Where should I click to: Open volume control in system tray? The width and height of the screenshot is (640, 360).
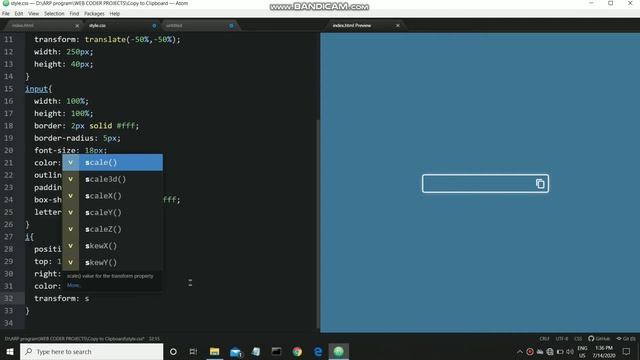(x=570, y=351)
